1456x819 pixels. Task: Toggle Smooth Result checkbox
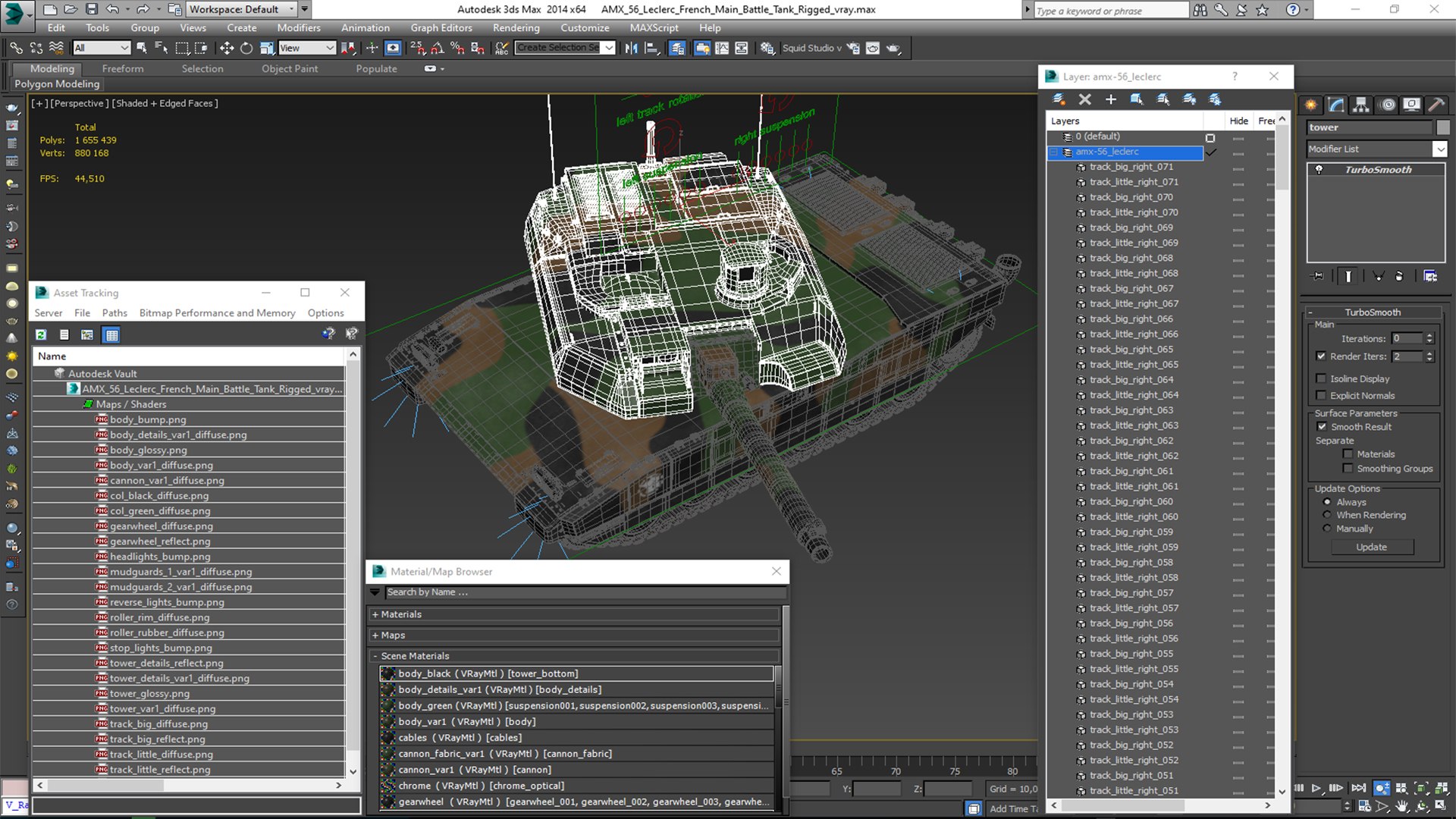coord(1323,427)
